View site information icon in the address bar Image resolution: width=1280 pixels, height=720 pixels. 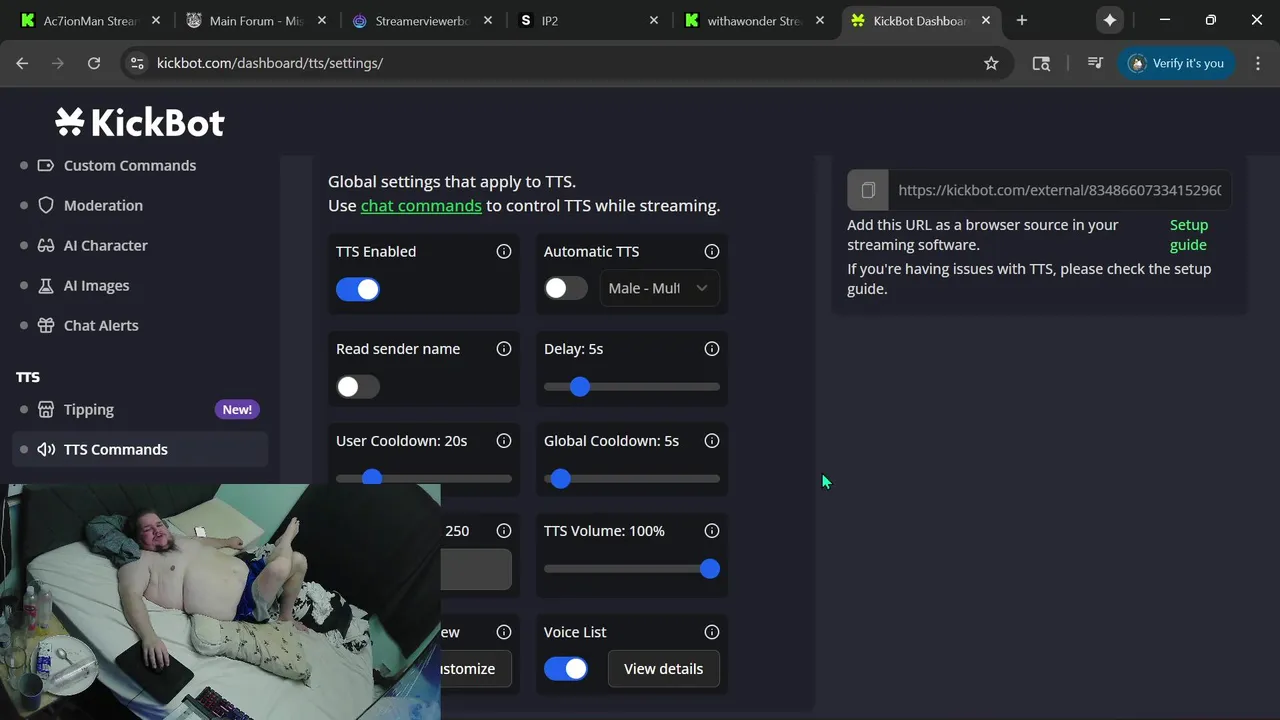137,63
